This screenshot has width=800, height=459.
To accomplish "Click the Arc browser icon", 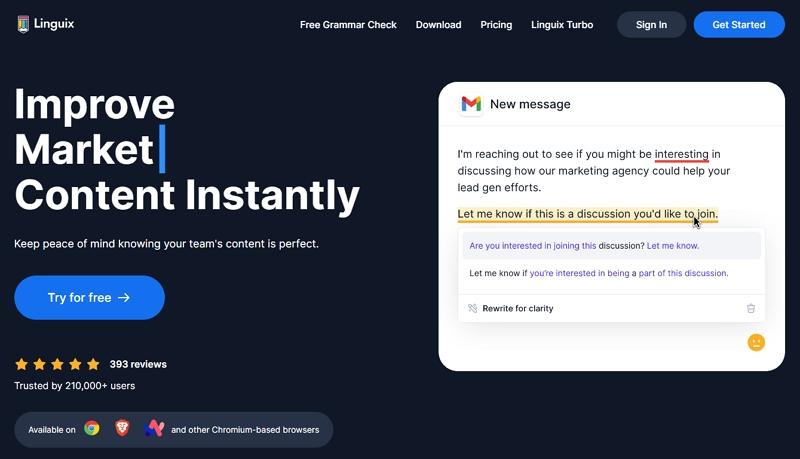I will click(x=153, y=429).
